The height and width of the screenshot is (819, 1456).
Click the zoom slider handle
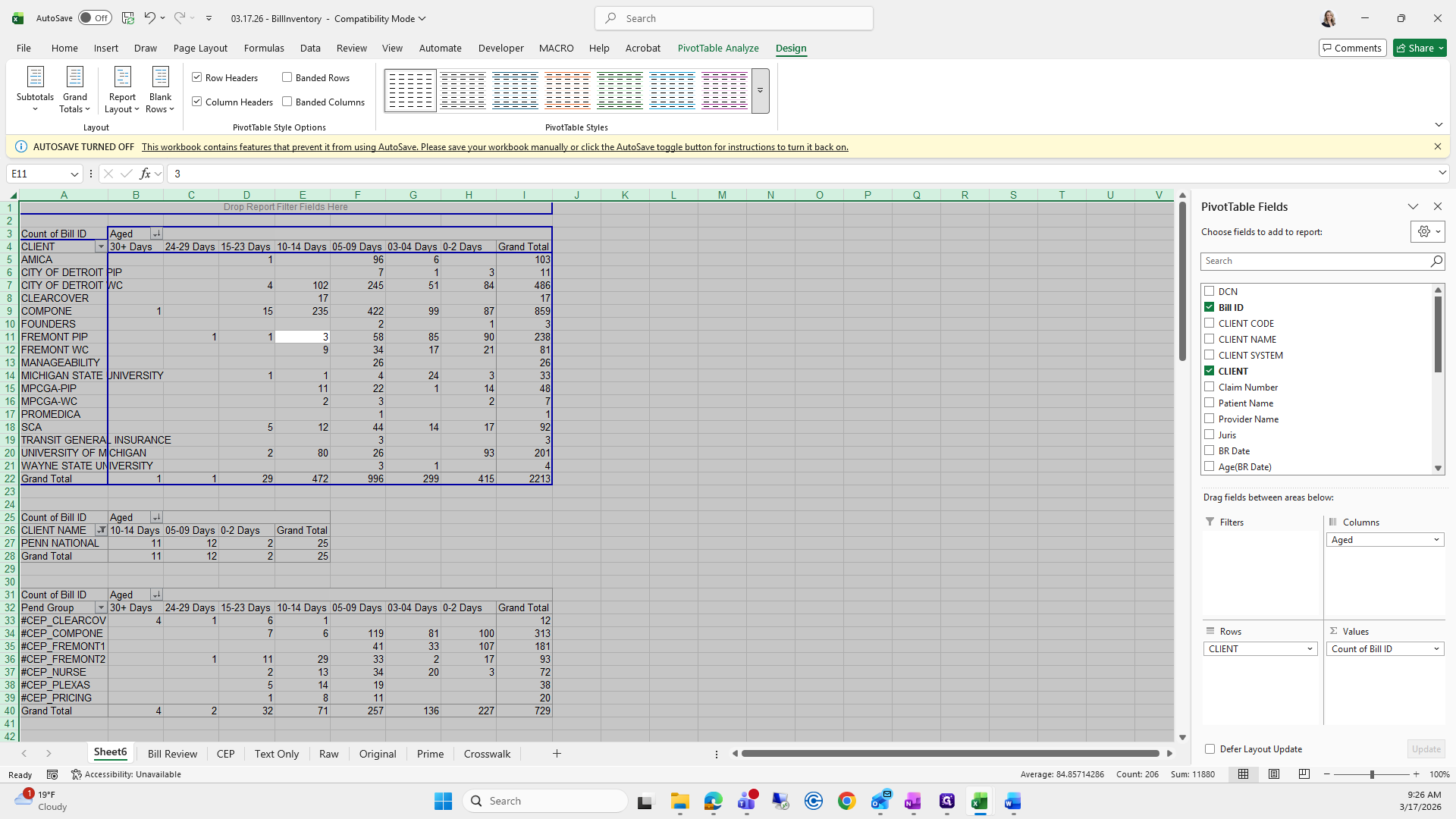(x=1371, y=774)
